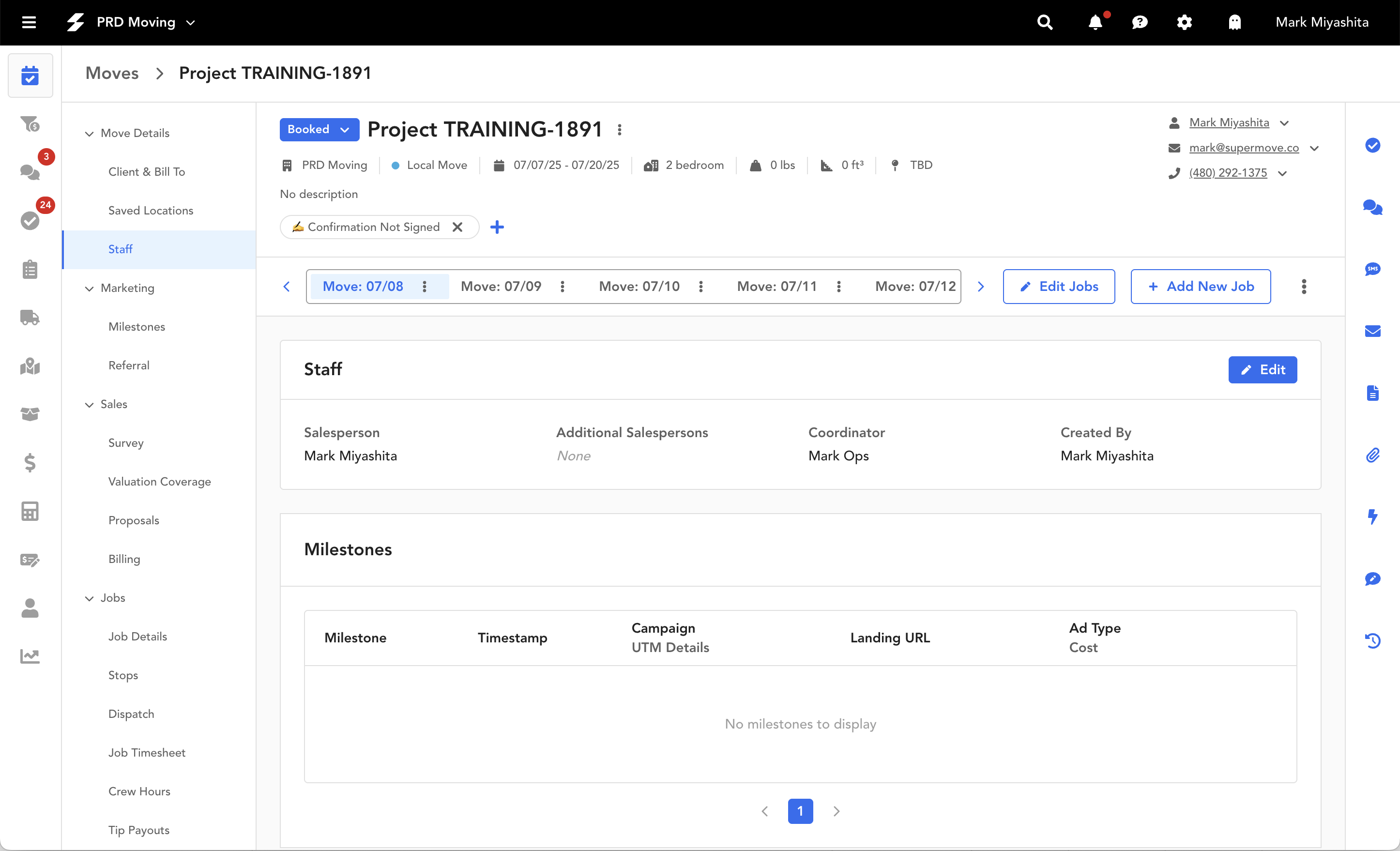This screenshot has width=1400, height=851.
Task: Click the ghost icon in header
Action: [x=1234, y=22]
